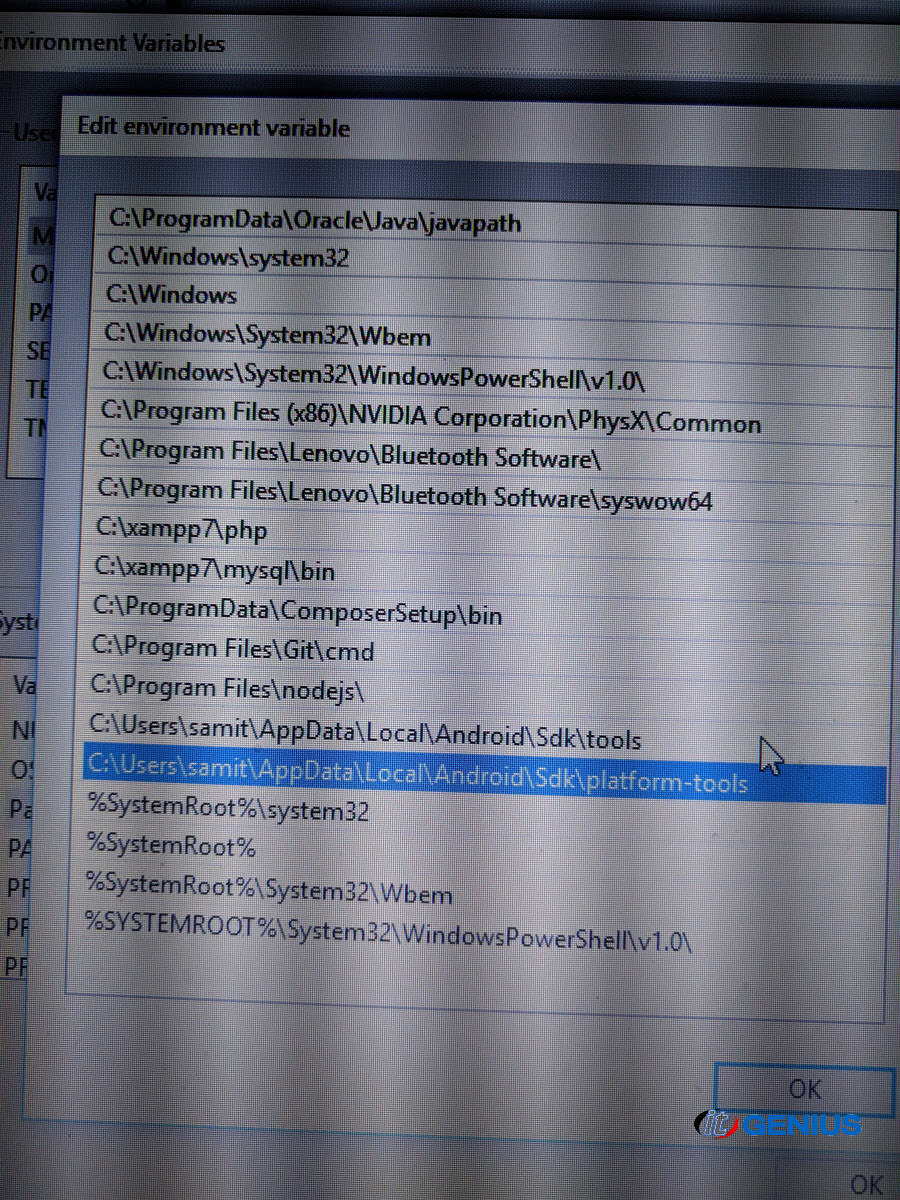Confirm with OK in Edit environment variable dialog
Screen dimensions: 900x1200
tap(805, 1090)
